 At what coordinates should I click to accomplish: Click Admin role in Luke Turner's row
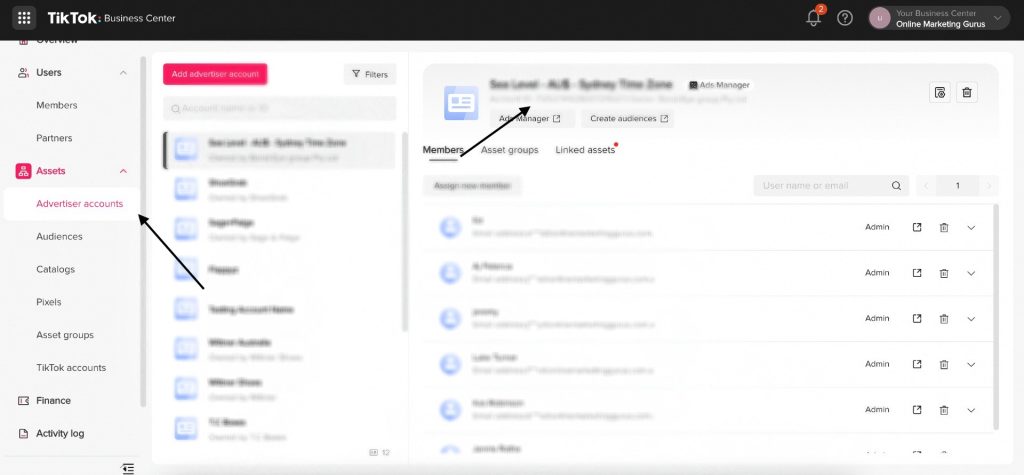coord(877,364)
